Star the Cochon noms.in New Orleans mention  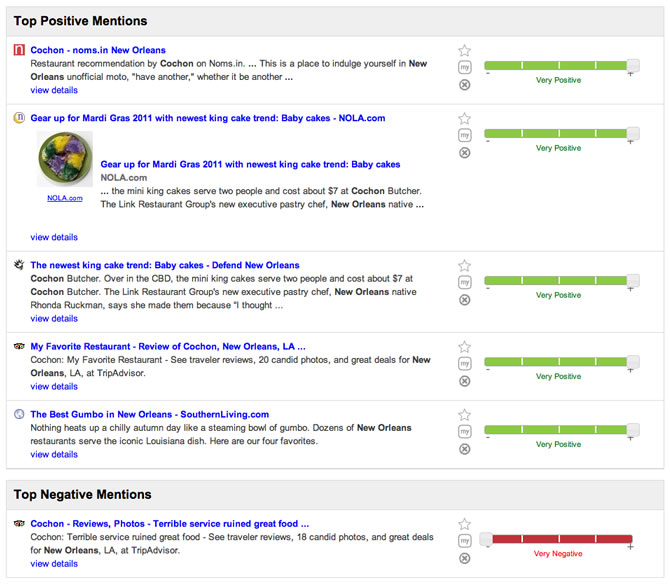click(x=464, y=50)
